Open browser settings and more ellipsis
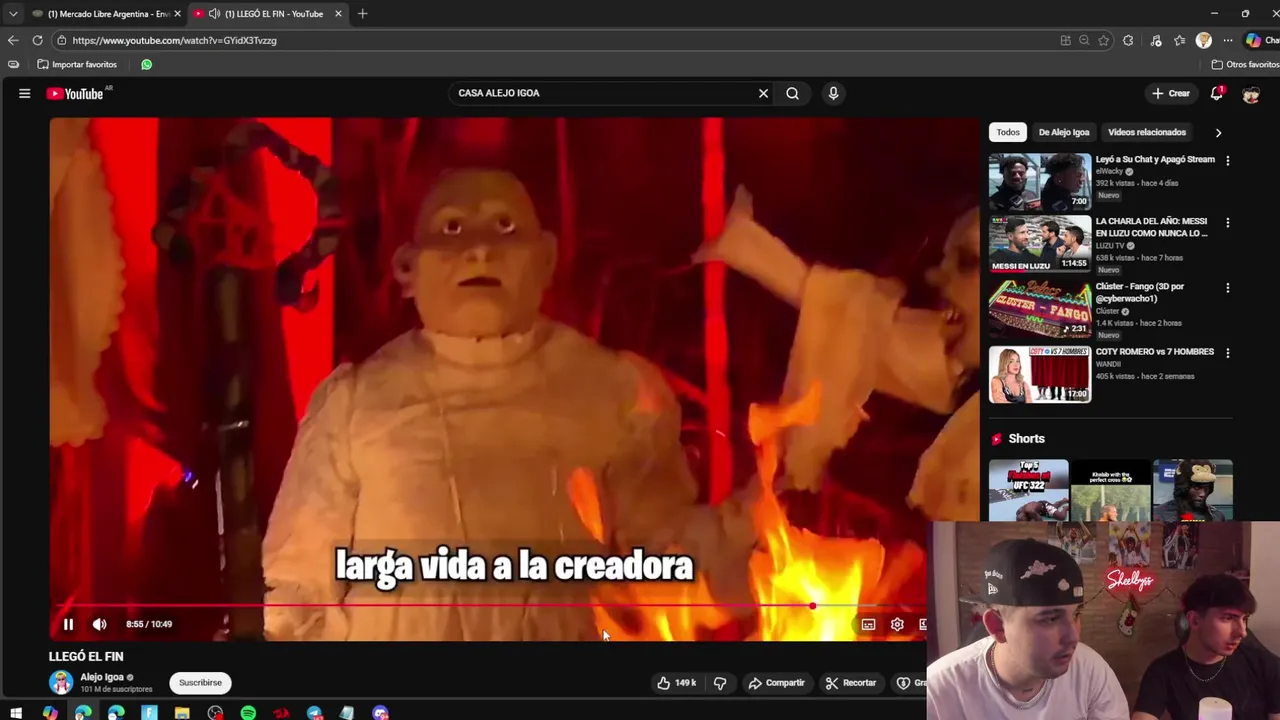This screenshot has height=720, width=1280. pyautogui.click(x=1228, y=40)
